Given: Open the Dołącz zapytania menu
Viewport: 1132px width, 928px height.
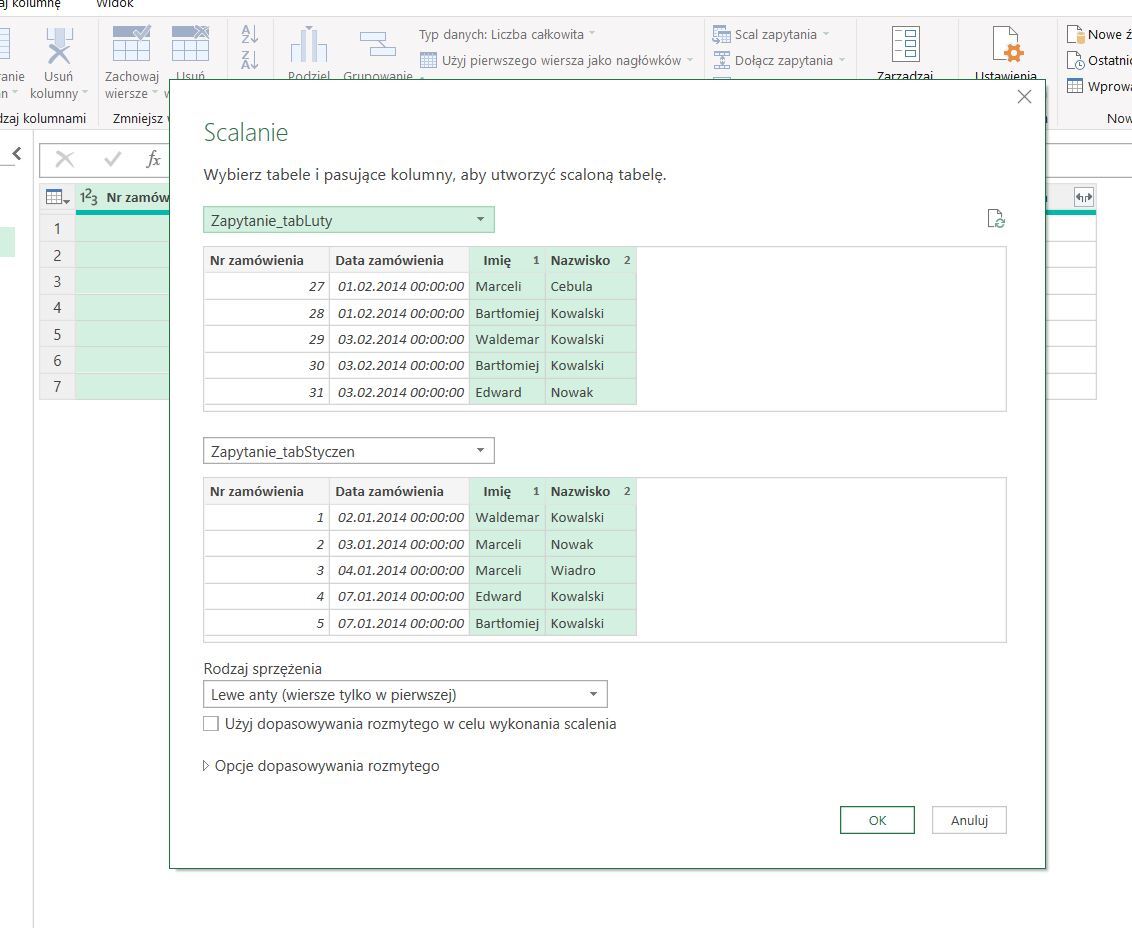Looking at the screenshot, I should (x=783, y=60).
